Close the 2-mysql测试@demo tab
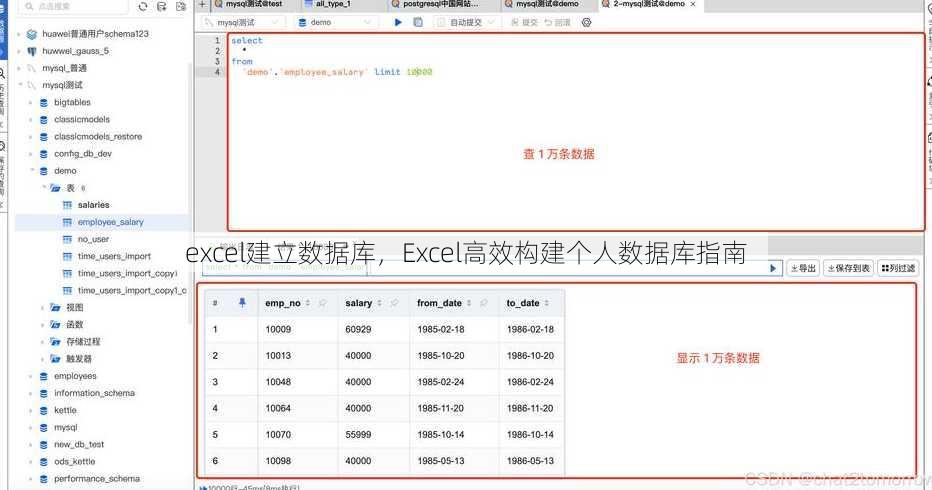The height and width of the screenshot is (490, 932). click(693, 4)
